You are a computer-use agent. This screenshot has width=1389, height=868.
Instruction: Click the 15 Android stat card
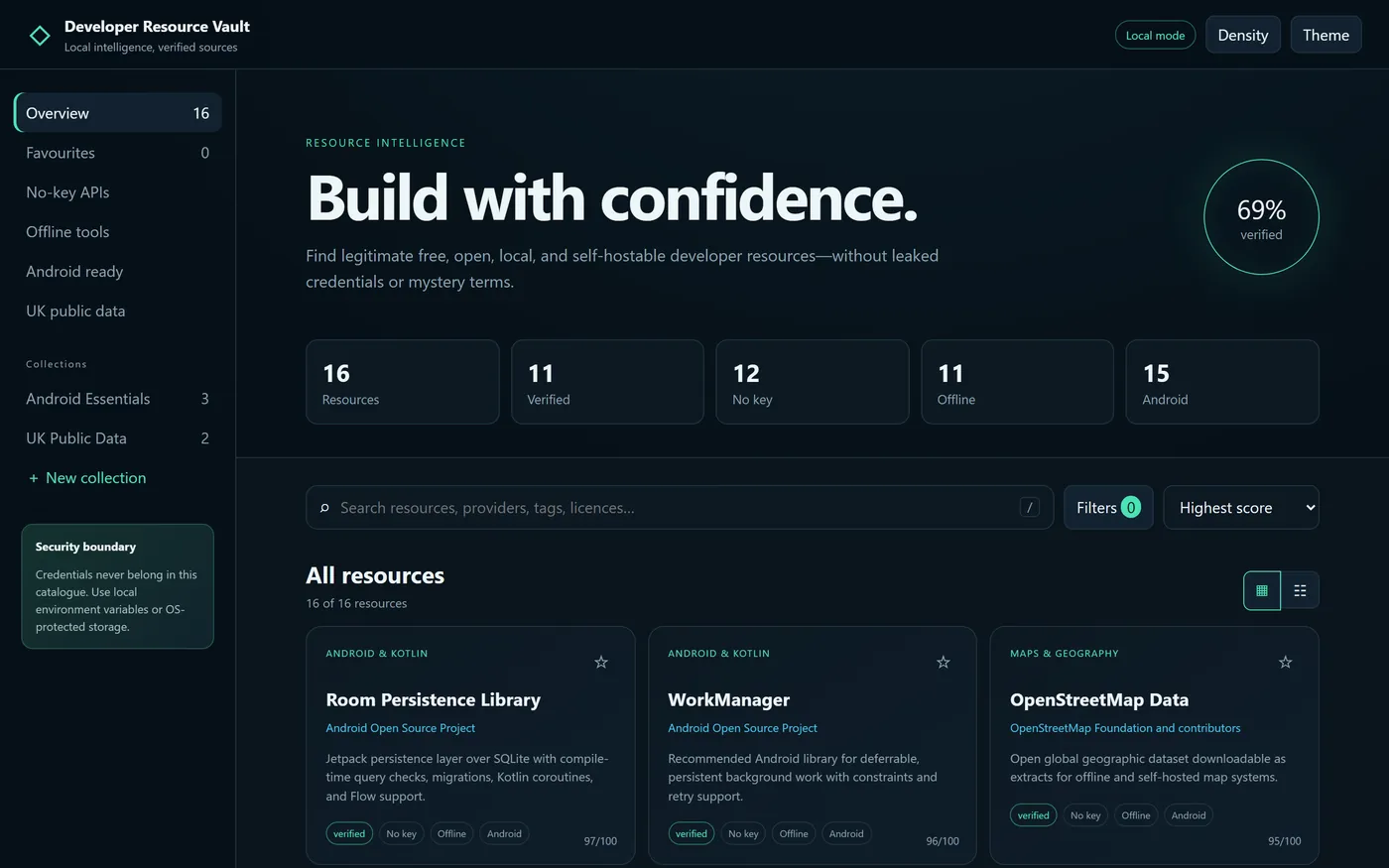coord(1222,382)
